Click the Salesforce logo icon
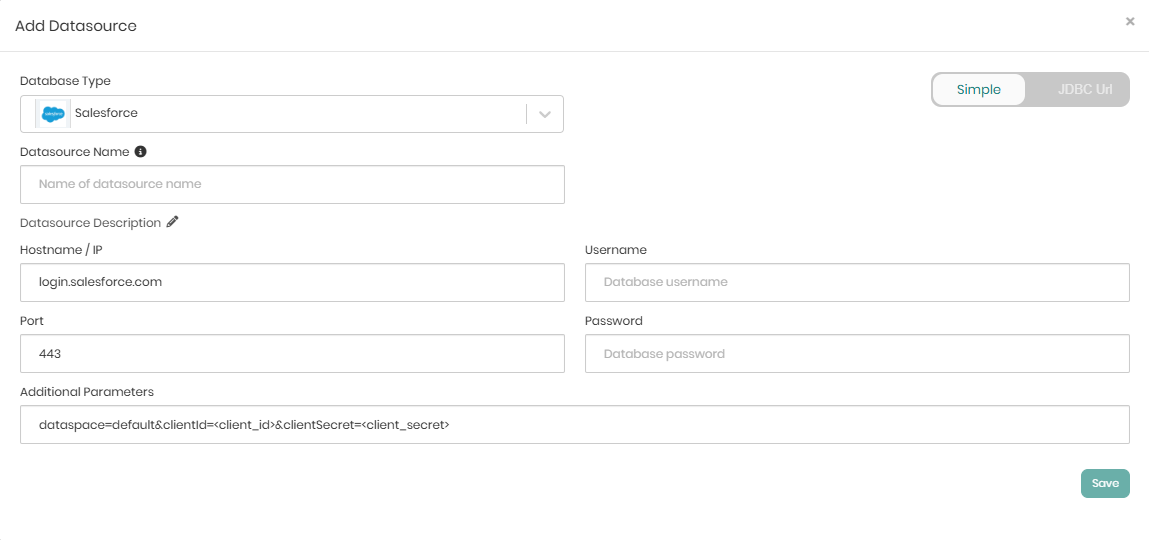This screenshot has width=1149, height=540. (x=52, y=114)
